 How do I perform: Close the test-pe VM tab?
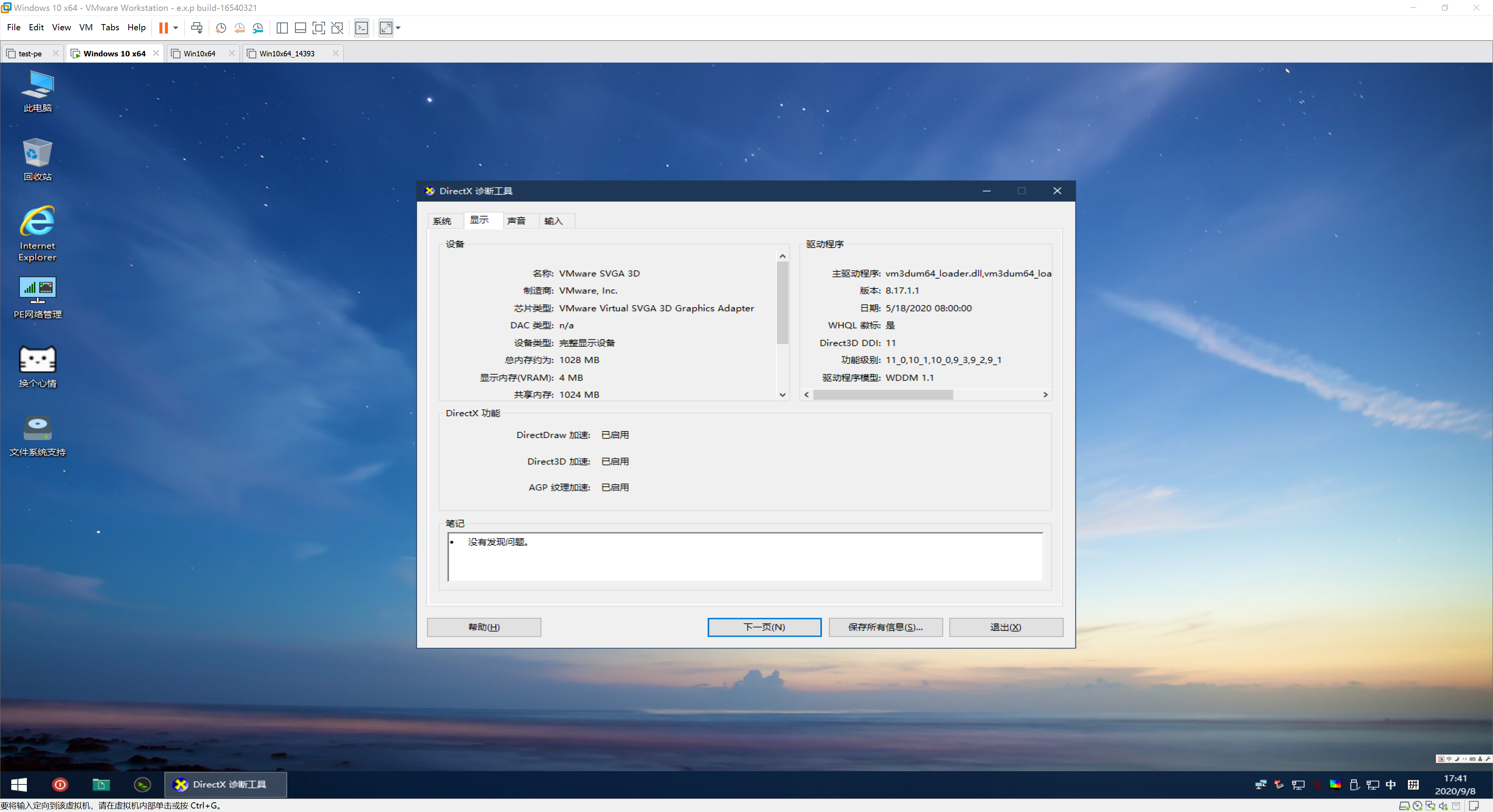(56, 53)
